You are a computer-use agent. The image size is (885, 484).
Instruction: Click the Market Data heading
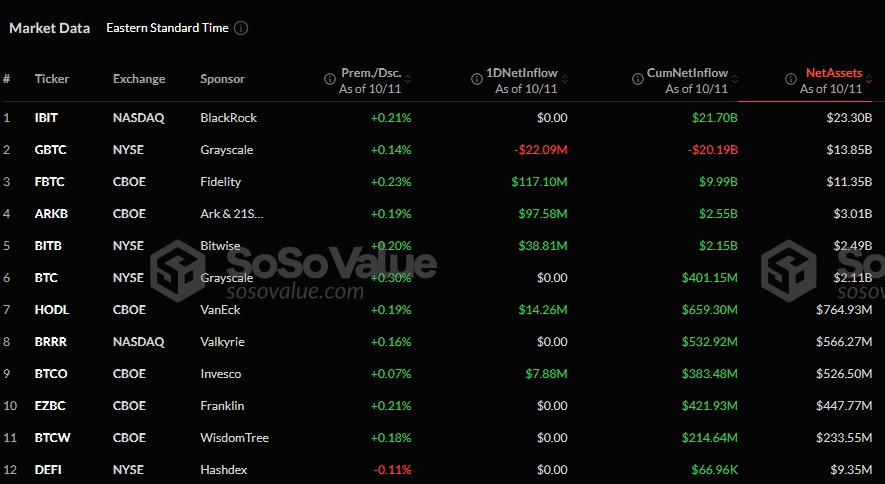(x=50, y=28)
